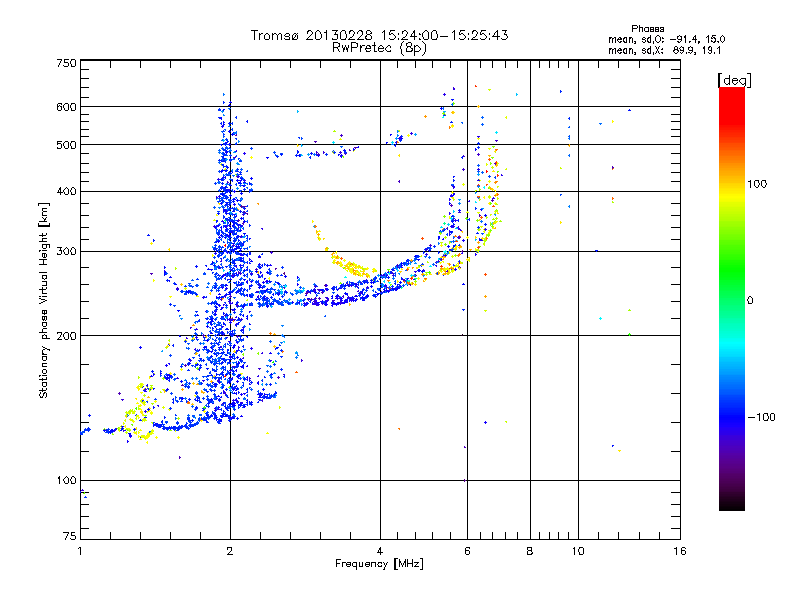Click the y-axis tick label '400'

(66, 192)
